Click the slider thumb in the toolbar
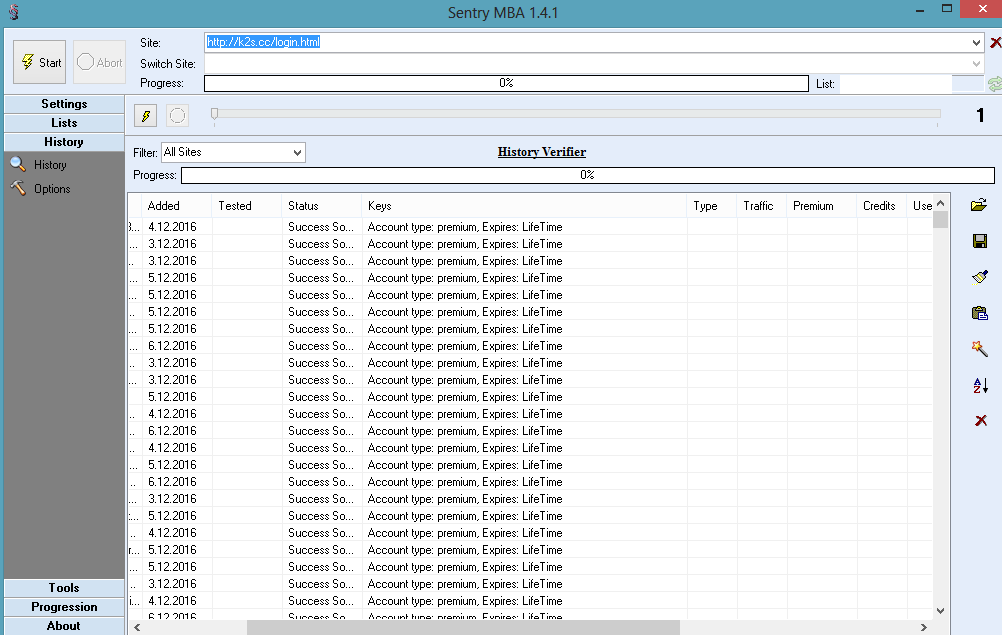The height and width of the screenshot is (635, 1002). 215,114
